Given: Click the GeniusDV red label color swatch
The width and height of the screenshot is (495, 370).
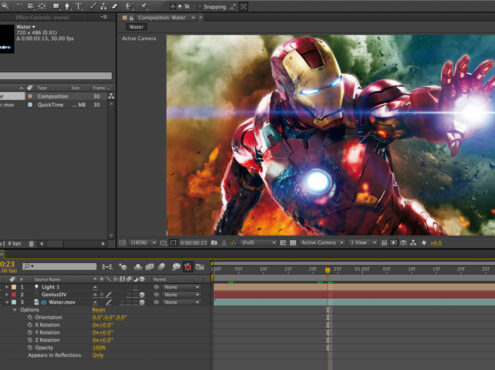Looking at the screenshot, I should 14,295.
